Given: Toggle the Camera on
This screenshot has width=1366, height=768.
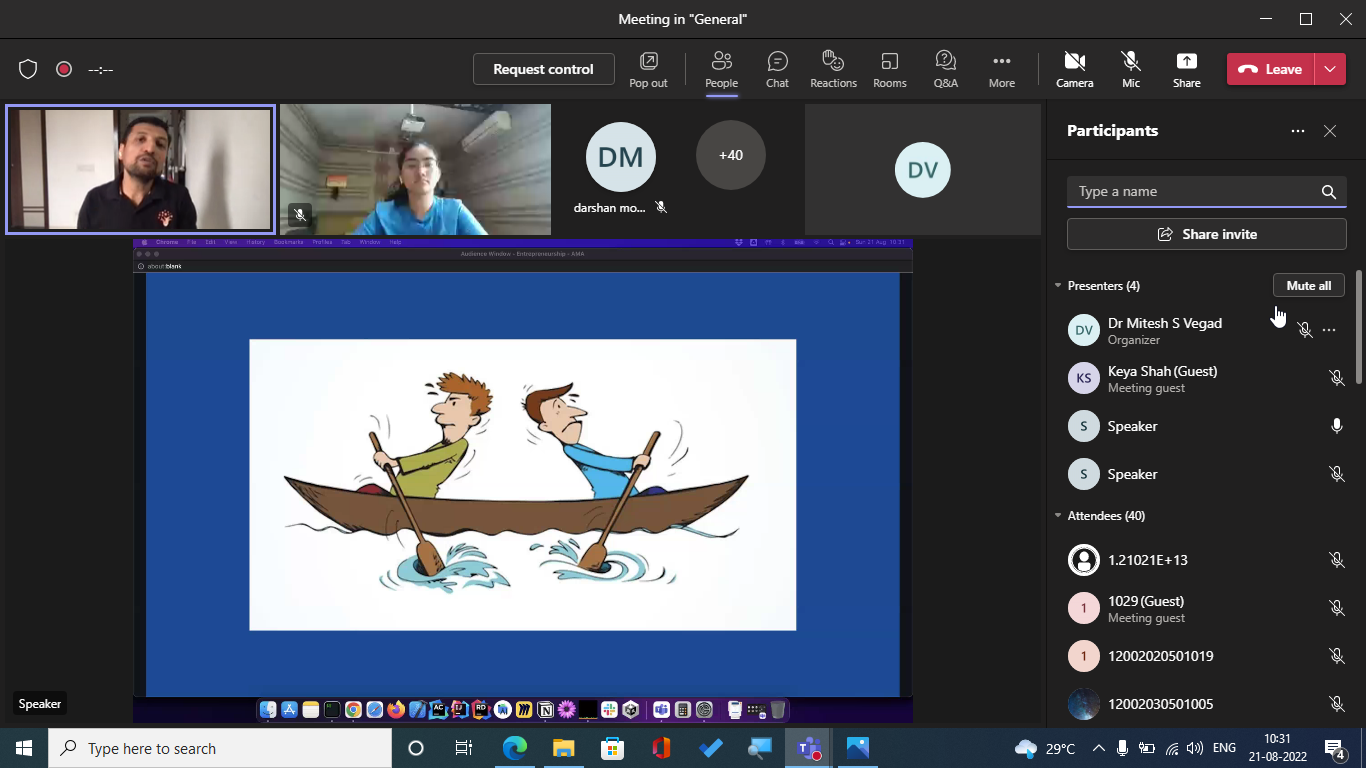Looking at the screenshot, I should click(1074, 69).
